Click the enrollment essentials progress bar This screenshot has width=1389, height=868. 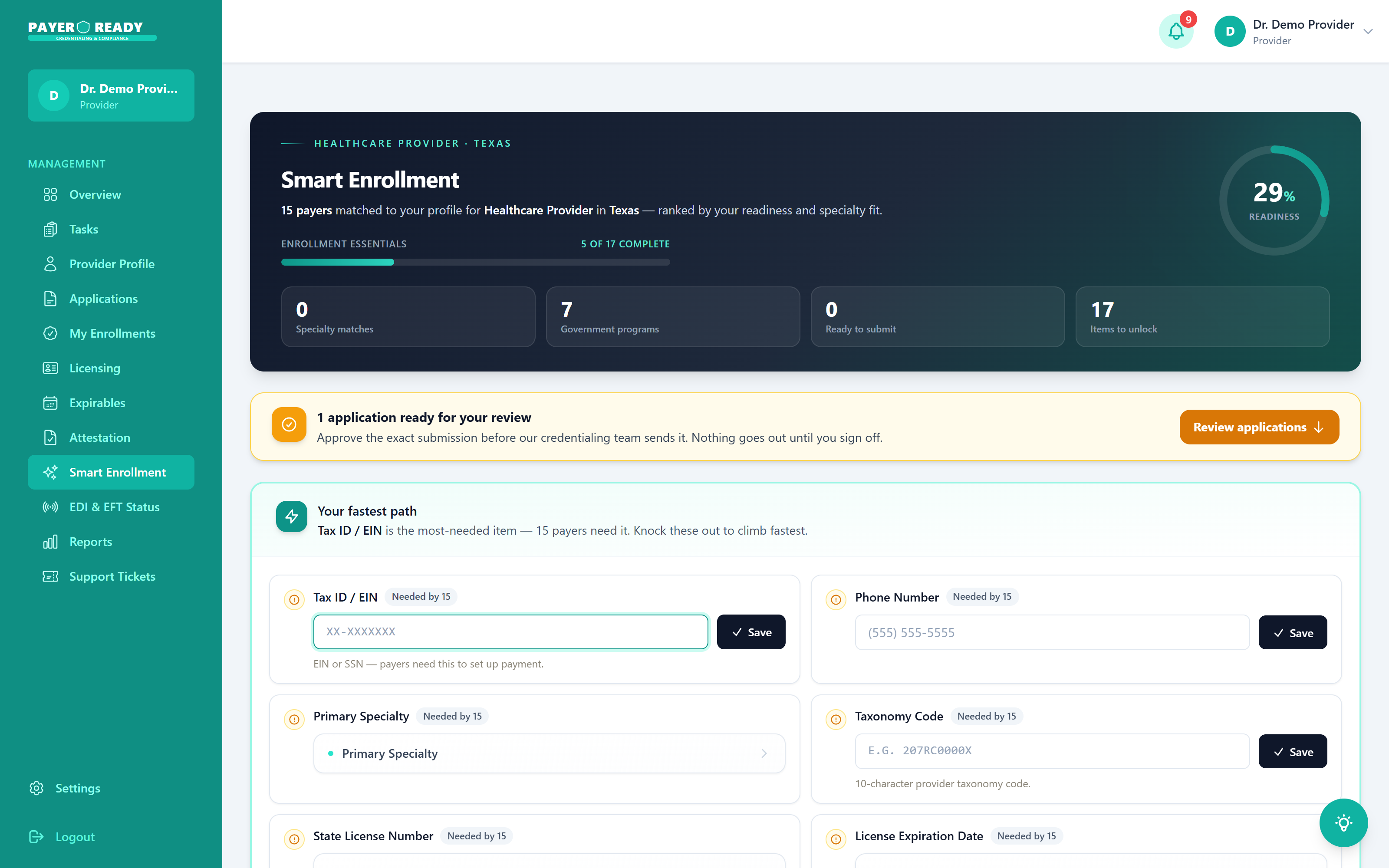point(475,262)
